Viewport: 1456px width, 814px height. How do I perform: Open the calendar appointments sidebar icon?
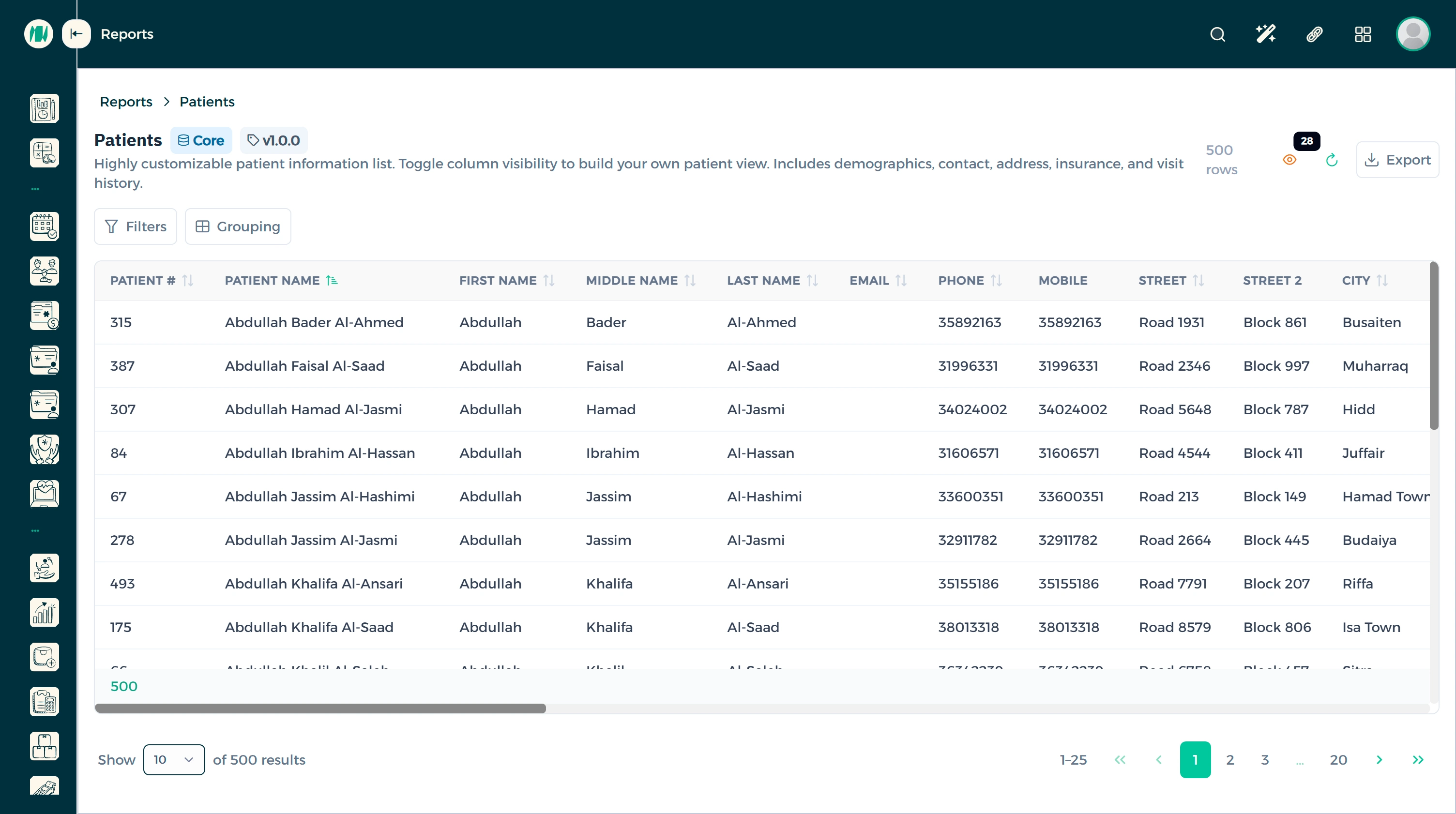[x=44, y=226]
